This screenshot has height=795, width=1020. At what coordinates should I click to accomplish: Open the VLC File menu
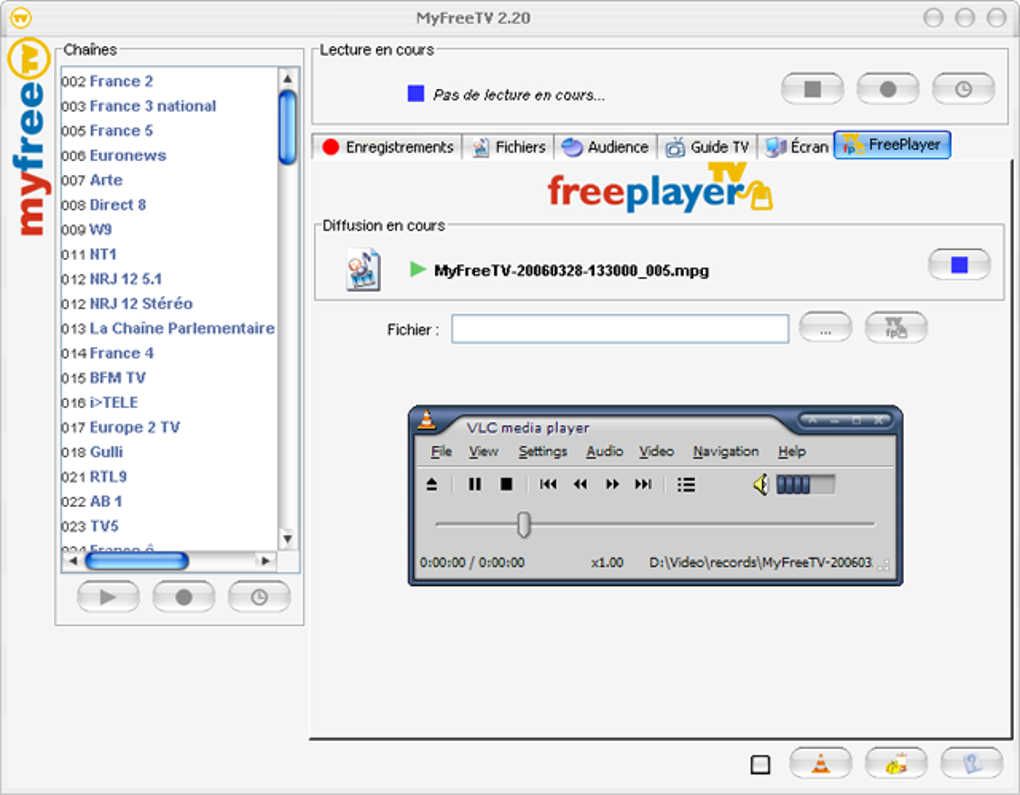(441, 451)
